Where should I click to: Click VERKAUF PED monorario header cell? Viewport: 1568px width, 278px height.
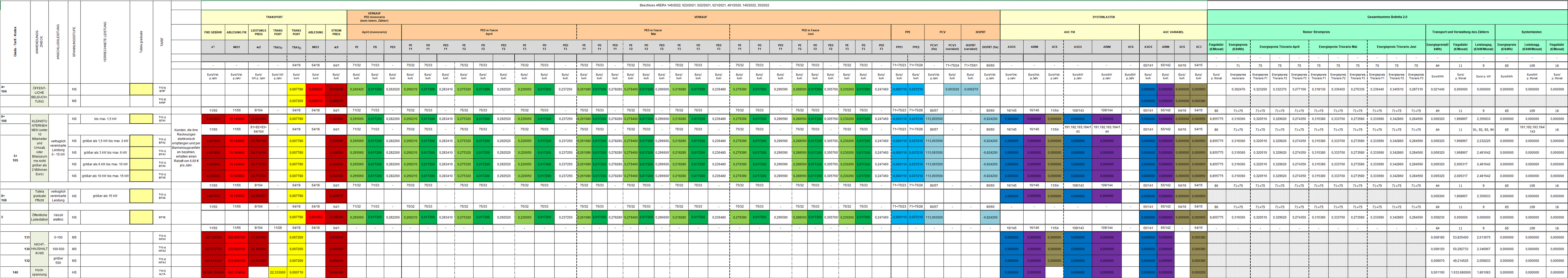[x=374, y=17]
